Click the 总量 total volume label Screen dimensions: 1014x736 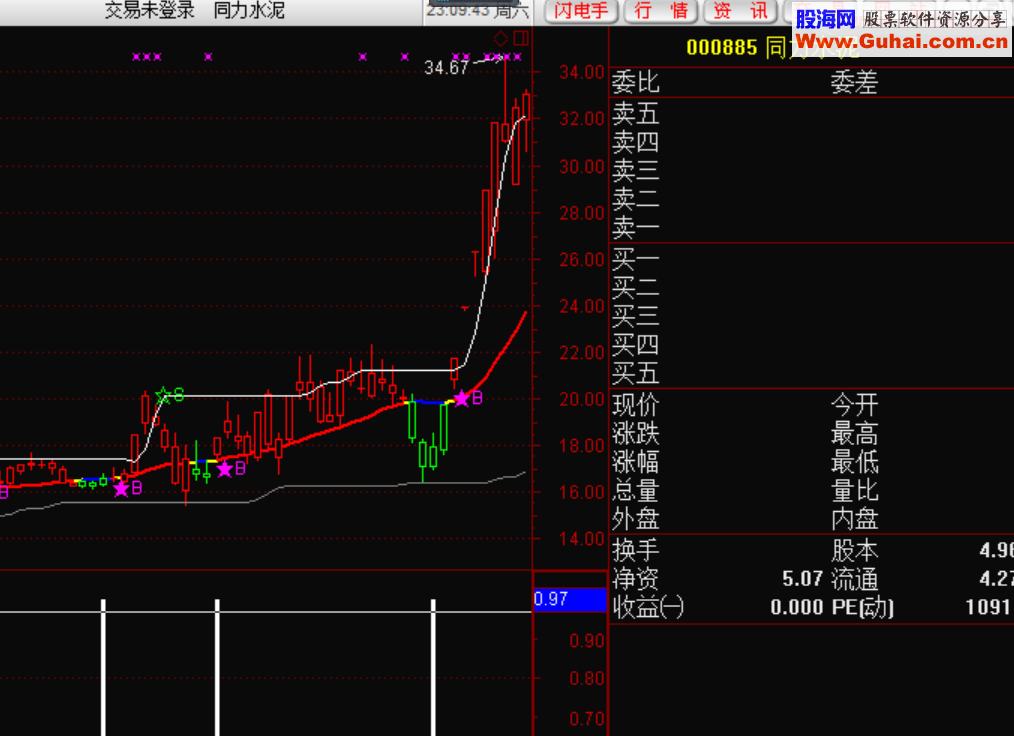636,491
